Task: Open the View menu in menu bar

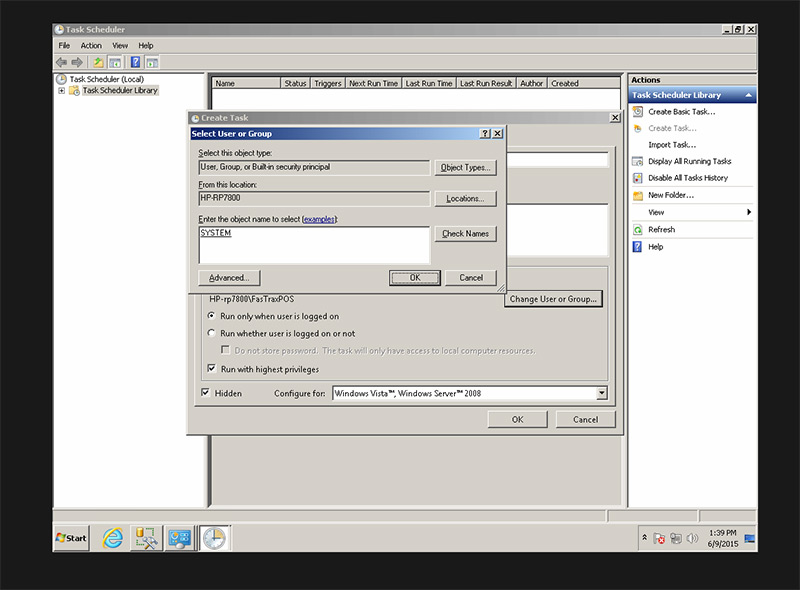Action: click(120, 45)
